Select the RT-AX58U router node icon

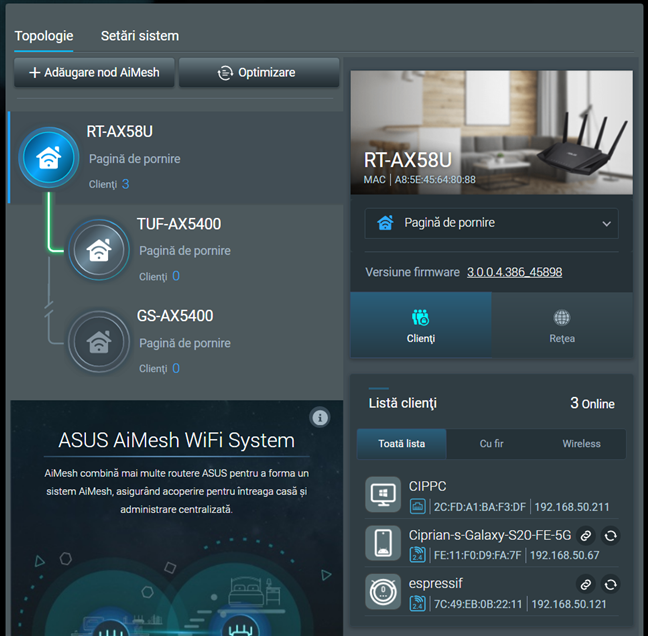tap(49, 157)
